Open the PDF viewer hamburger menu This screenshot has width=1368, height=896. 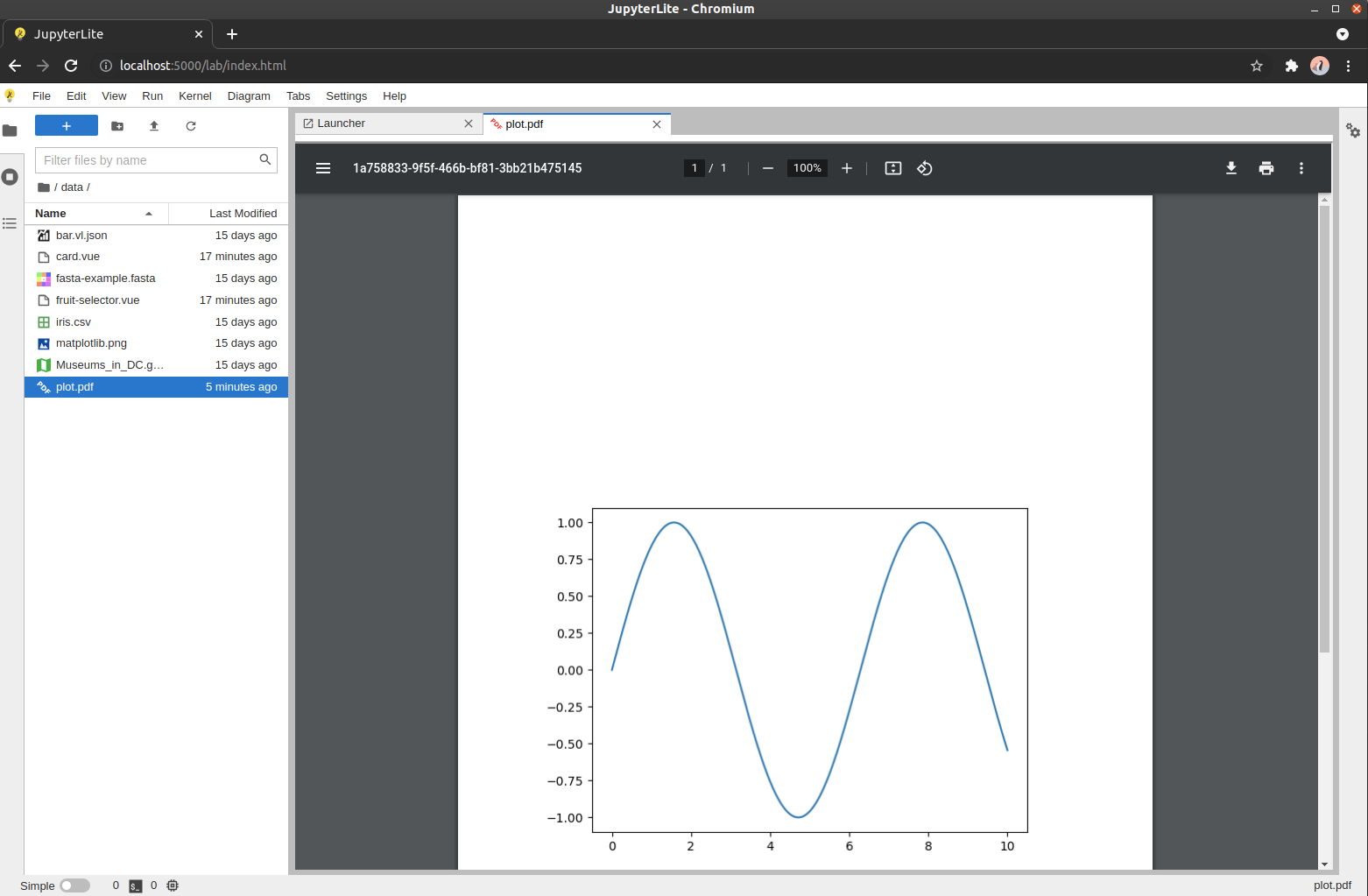(323, 168)
